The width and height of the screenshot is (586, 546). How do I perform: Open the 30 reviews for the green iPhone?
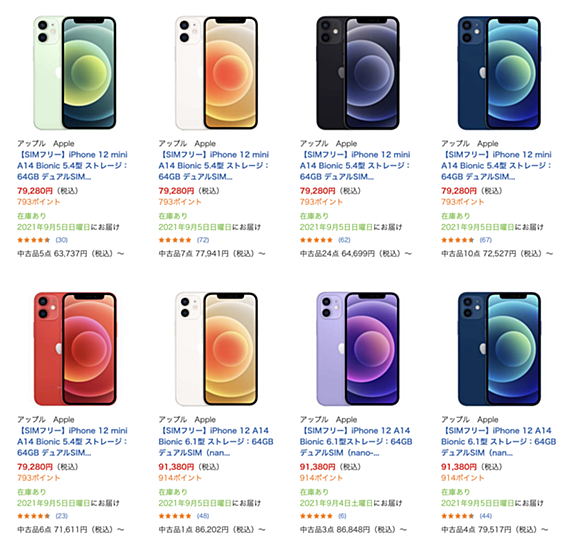(62, 240)
